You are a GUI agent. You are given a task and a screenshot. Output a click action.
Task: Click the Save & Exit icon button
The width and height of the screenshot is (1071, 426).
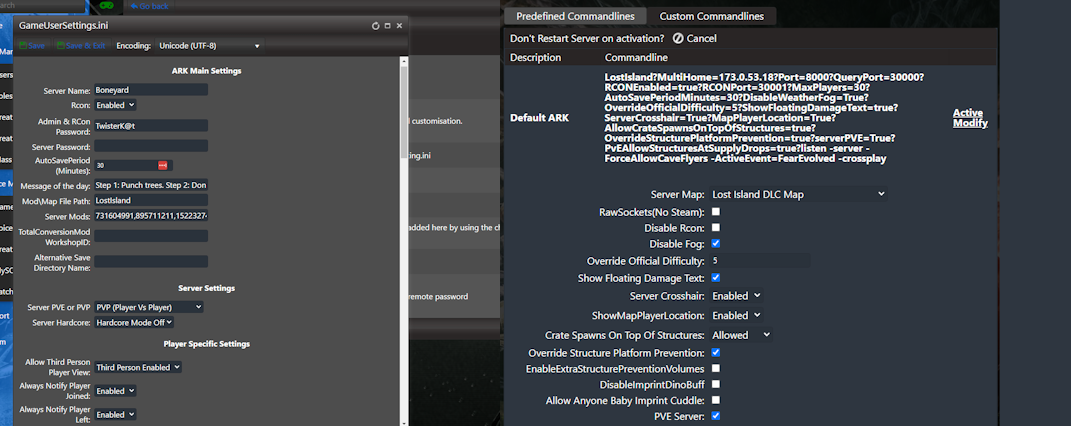pos(60,45)
